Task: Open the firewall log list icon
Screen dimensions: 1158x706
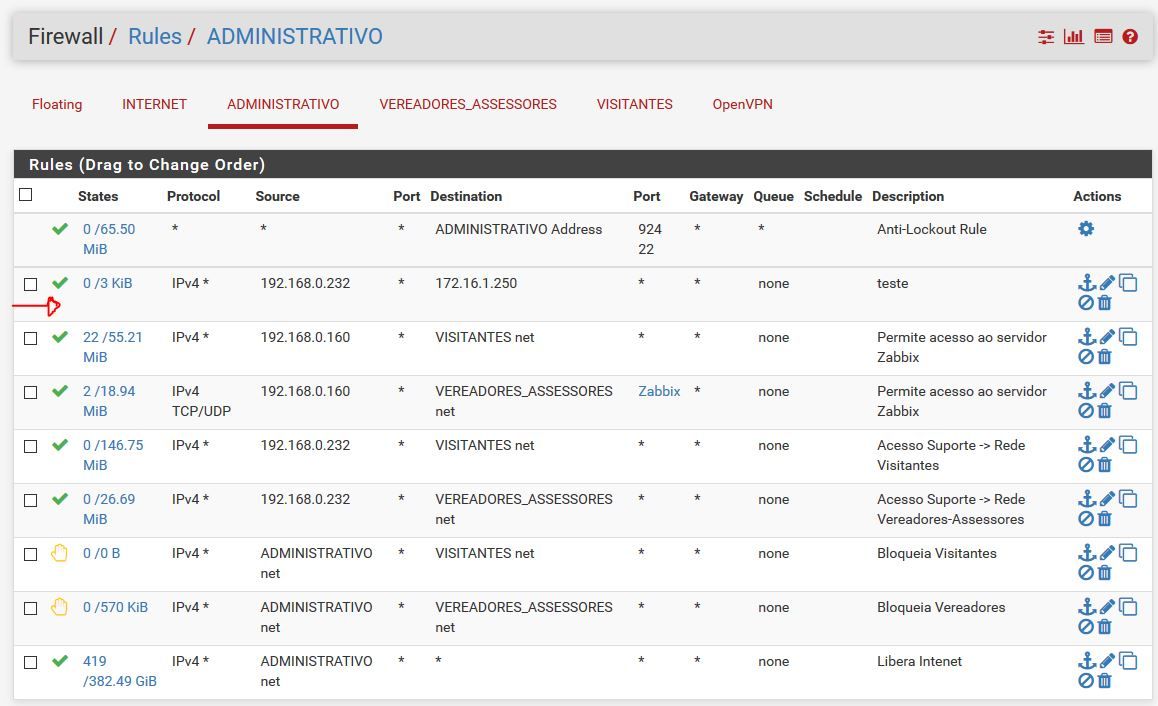Action: pyautogui.click(x=1103, y=37)
